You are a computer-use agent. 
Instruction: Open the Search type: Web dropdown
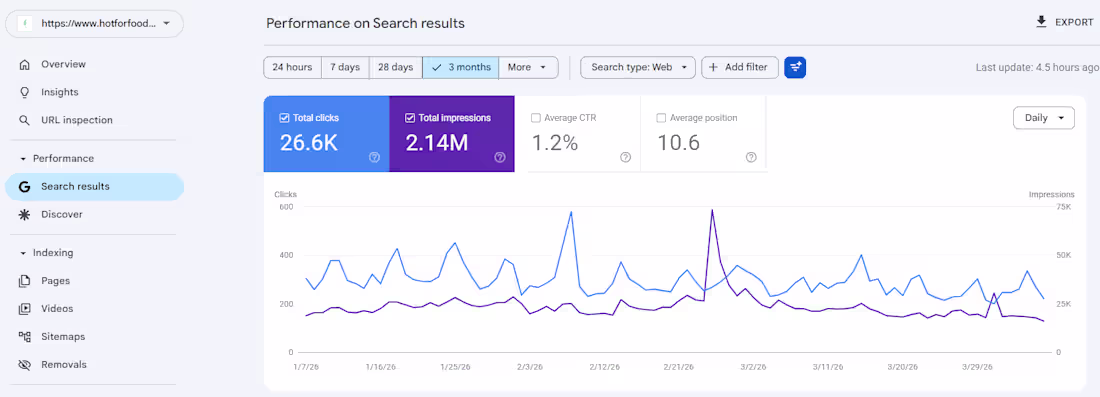[x=638, y=67]
